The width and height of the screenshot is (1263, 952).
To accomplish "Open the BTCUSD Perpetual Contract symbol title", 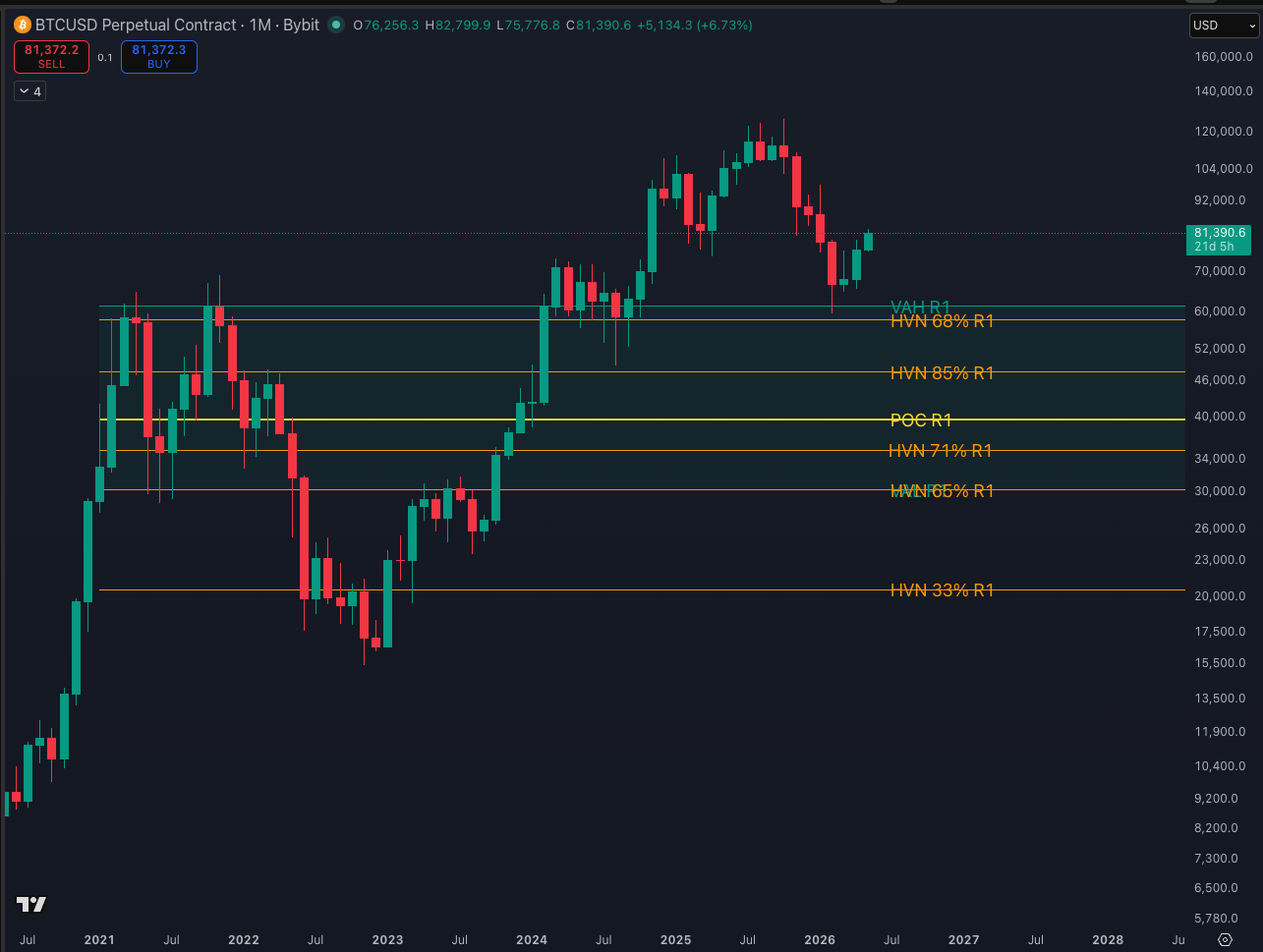I will pos(178,25).
